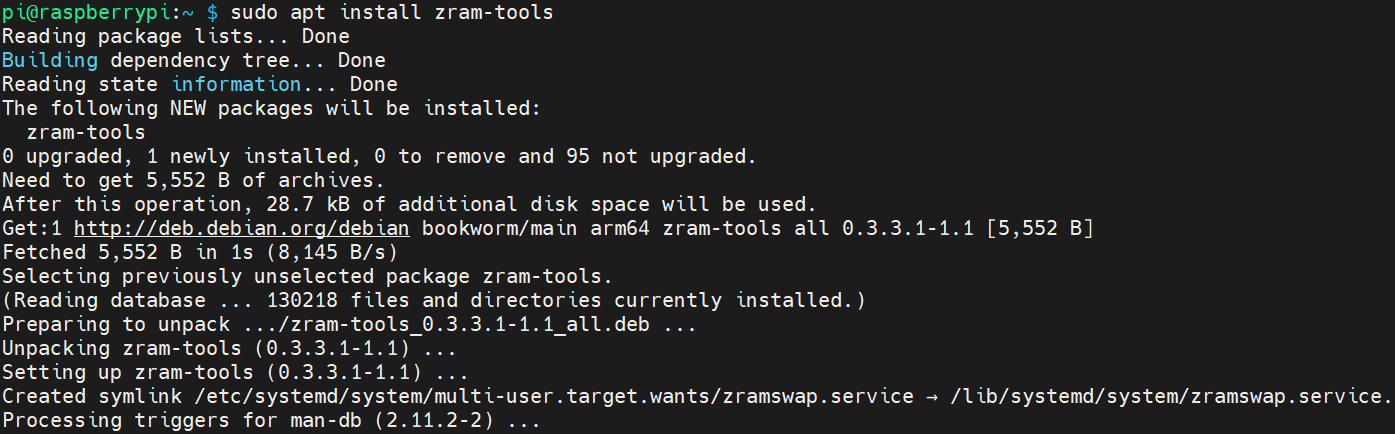Click 'Selecting previously unselected package' line
The height and width of the screenshot is (434, 1395).
click(x=306, y=277)
